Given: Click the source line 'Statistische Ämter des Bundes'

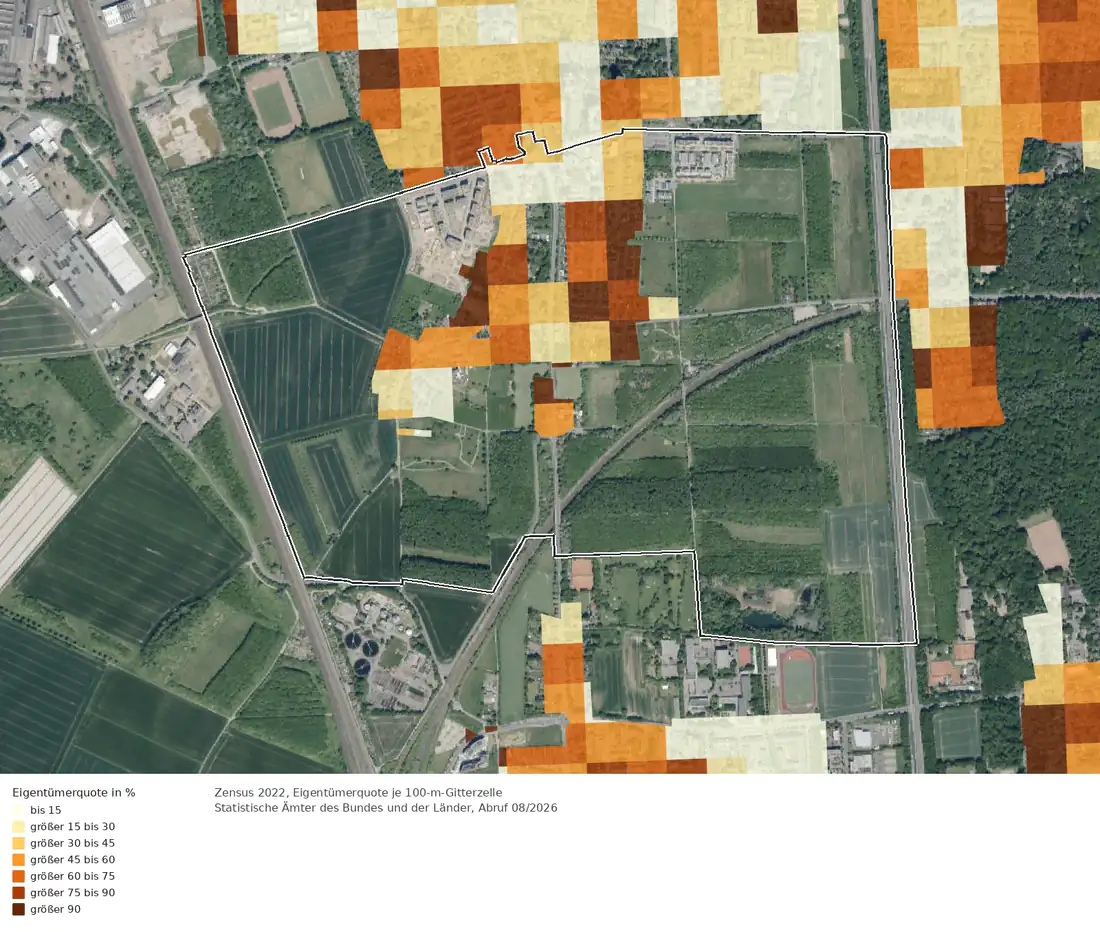Looking at the screenshot, I should [x=386, y=808].
